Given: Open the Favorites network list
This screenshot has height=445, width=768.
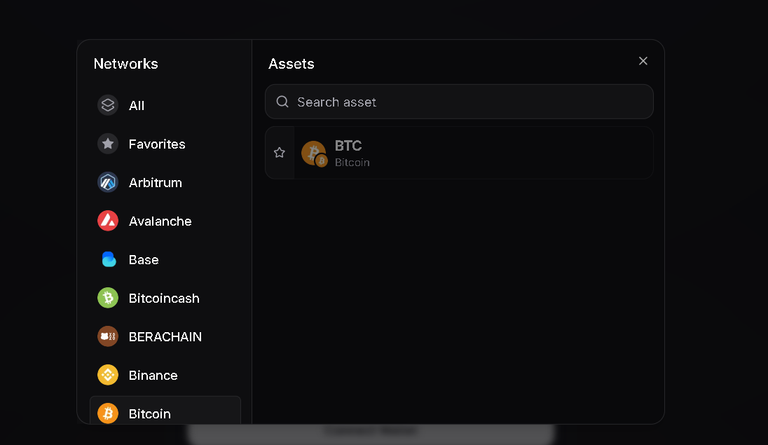Looking at the screenshot, I should (165, 144).
